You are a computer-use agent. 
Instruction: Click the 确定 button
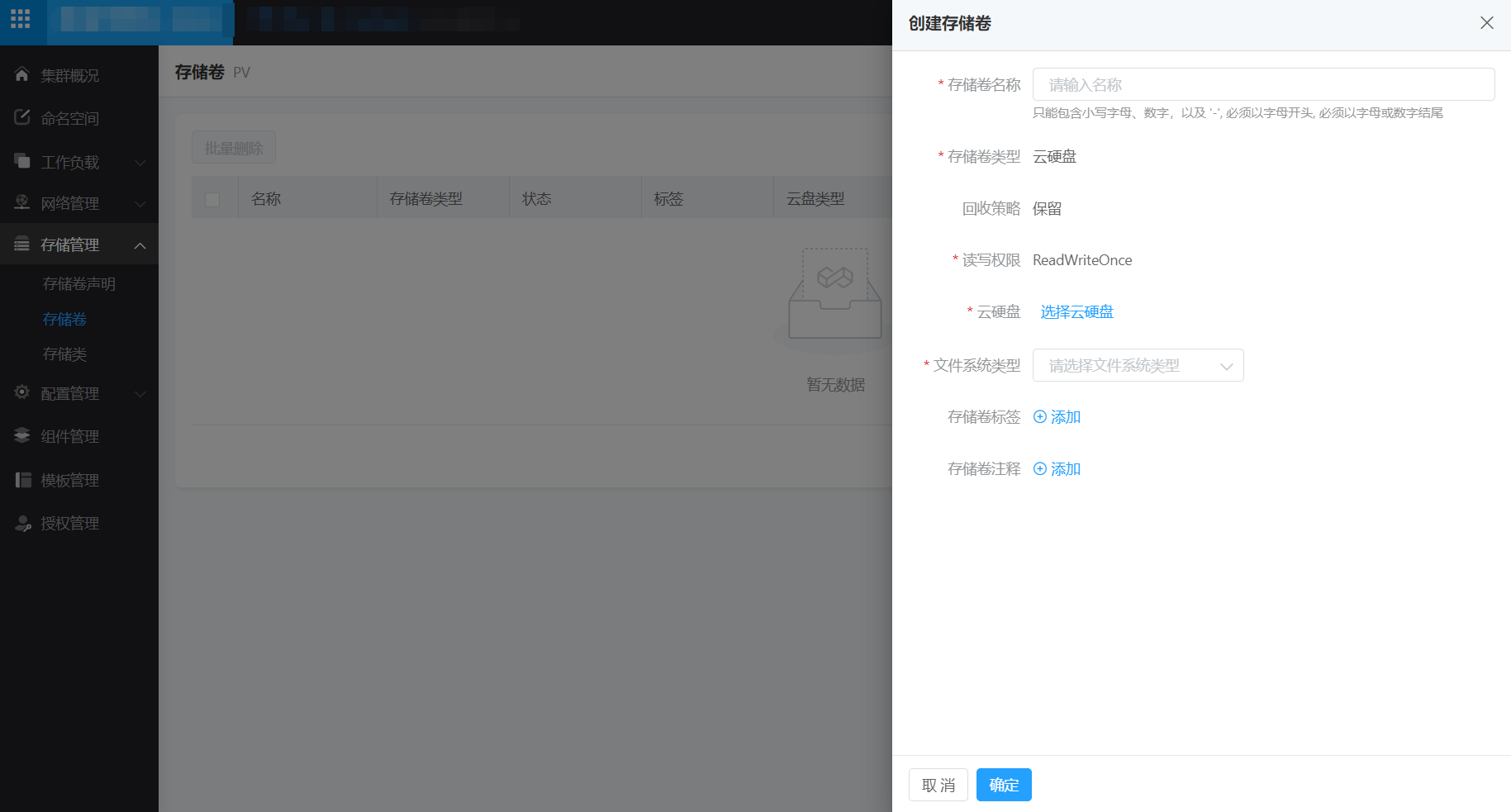(x=1004, y=785)
